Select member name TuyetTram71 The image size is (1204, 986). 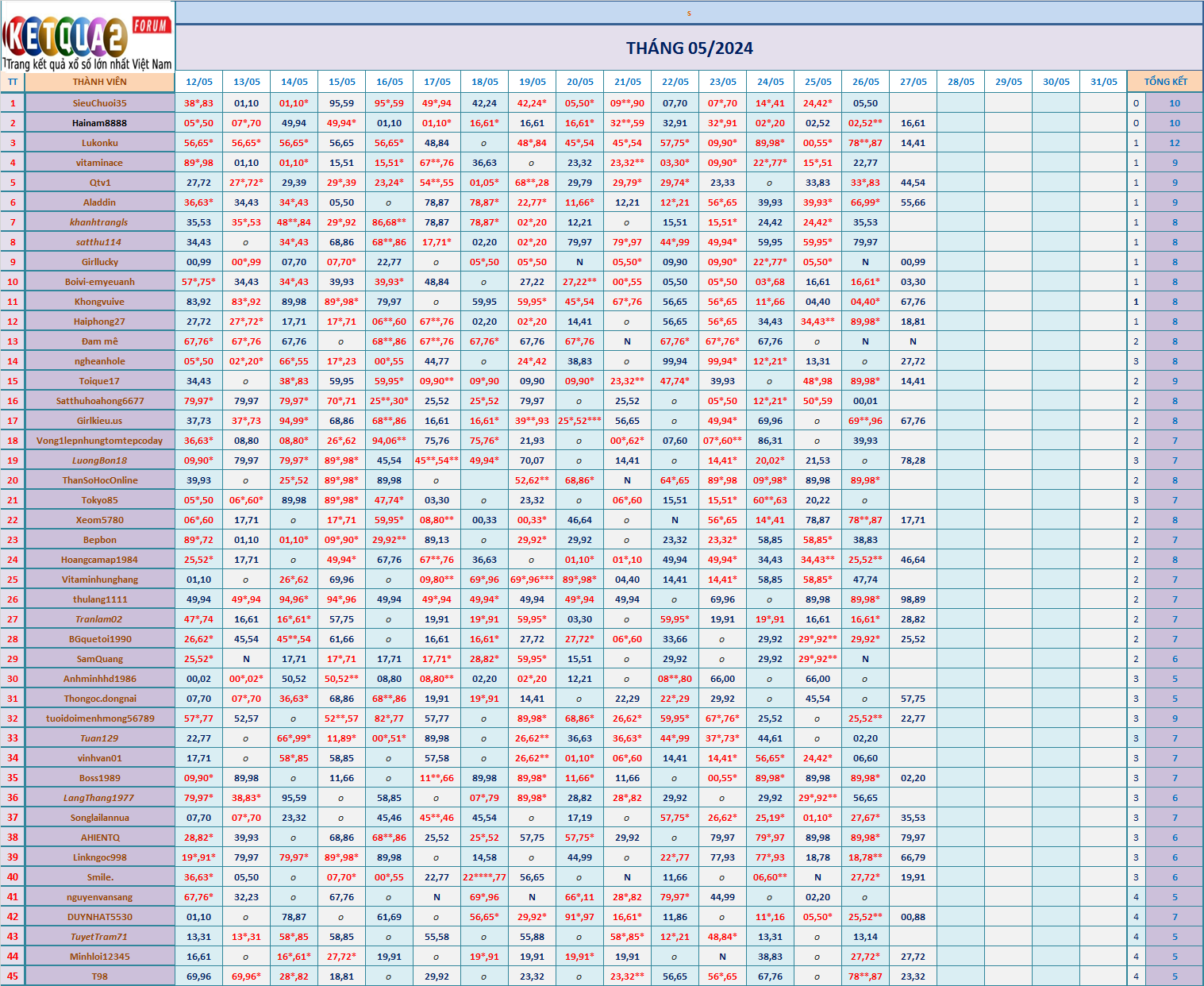pyautogui.click(x=100, y=937)
